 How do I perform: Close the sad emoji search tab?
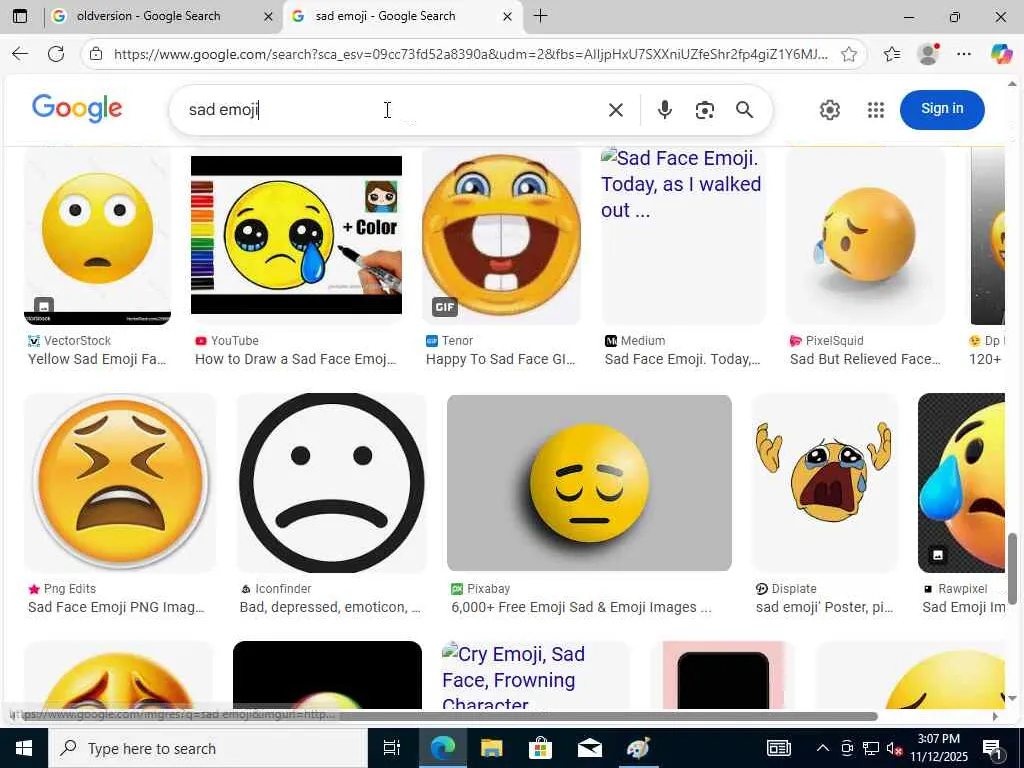(x=507, y=17)
